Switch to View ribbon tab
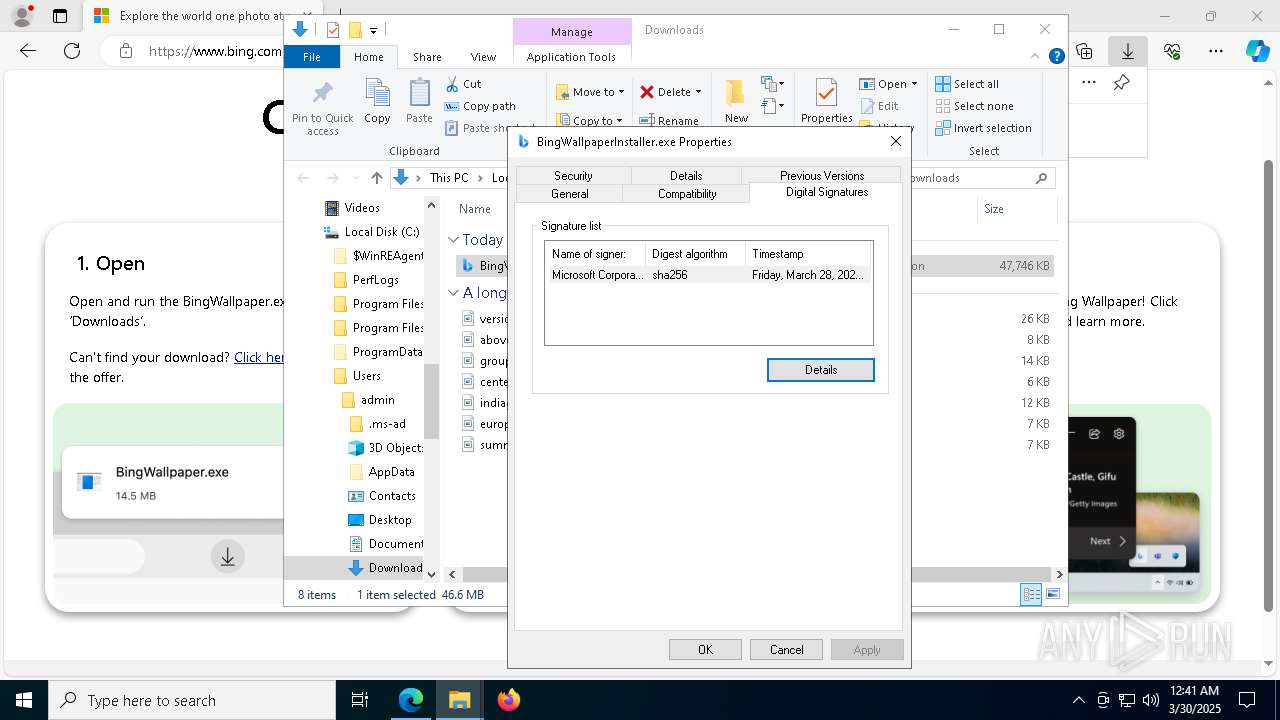 483,57
